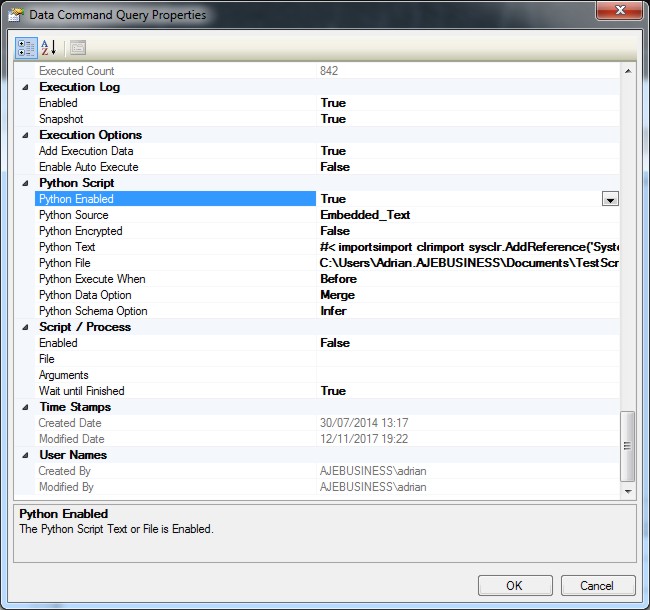
Task: Collapse the Python Script category
Action: point(25,183)
